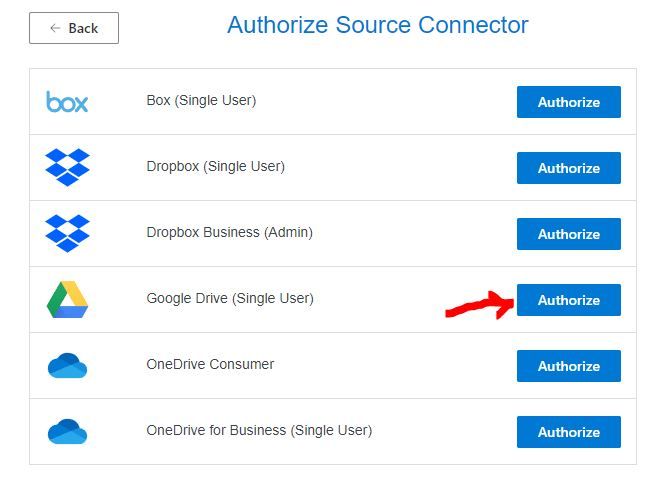Authorize the Box (Single User) connector
Screen dimensions: 657x499
tap(568, 102)
